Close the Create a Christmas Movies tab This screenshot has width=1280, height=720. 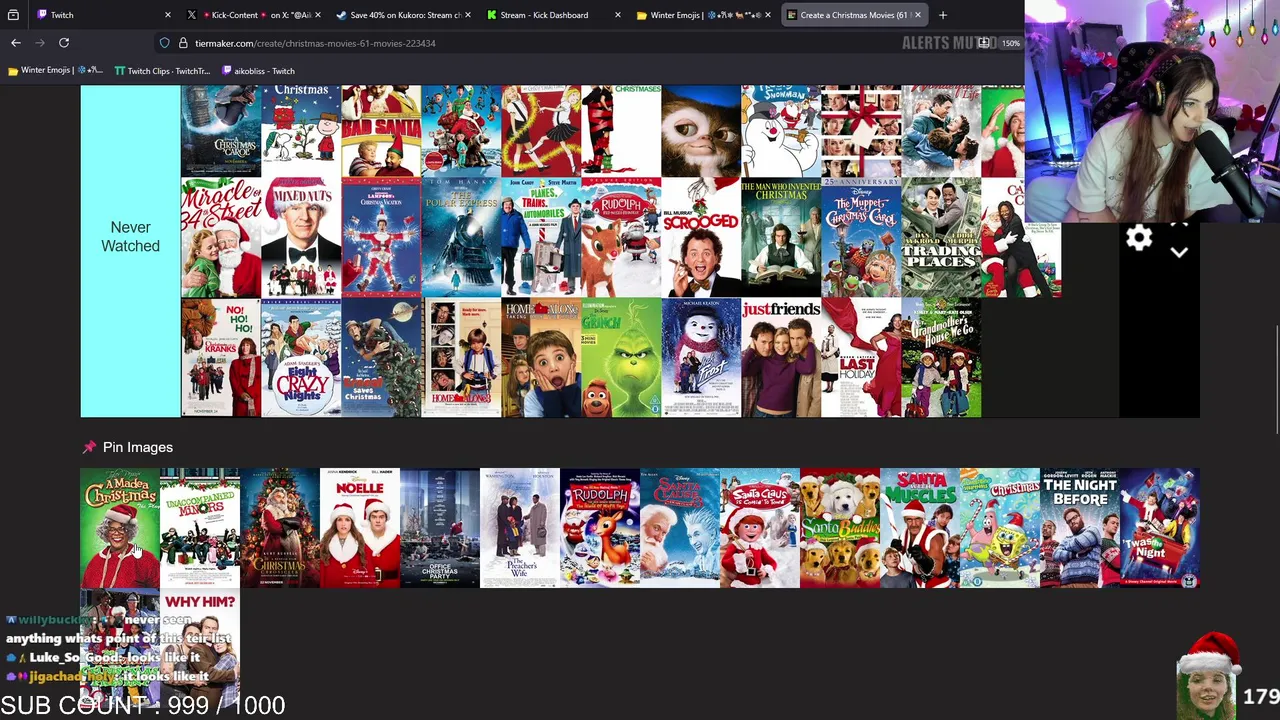tap(917, 15)
